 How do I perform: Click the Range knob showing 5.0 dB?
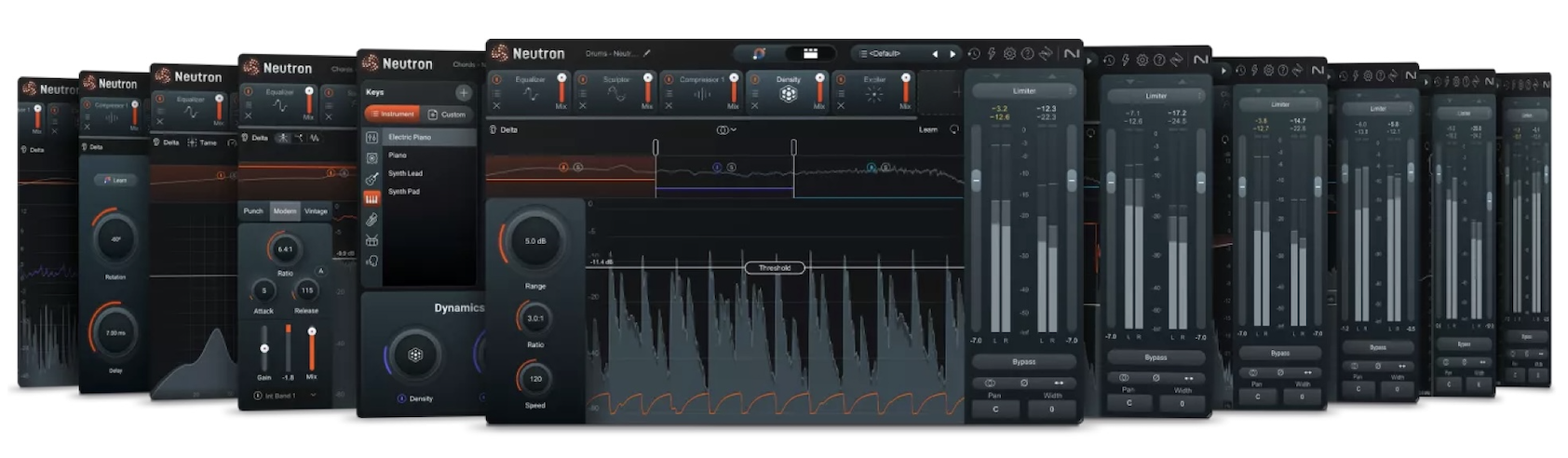pyautogui.click(x=534, y=241)
